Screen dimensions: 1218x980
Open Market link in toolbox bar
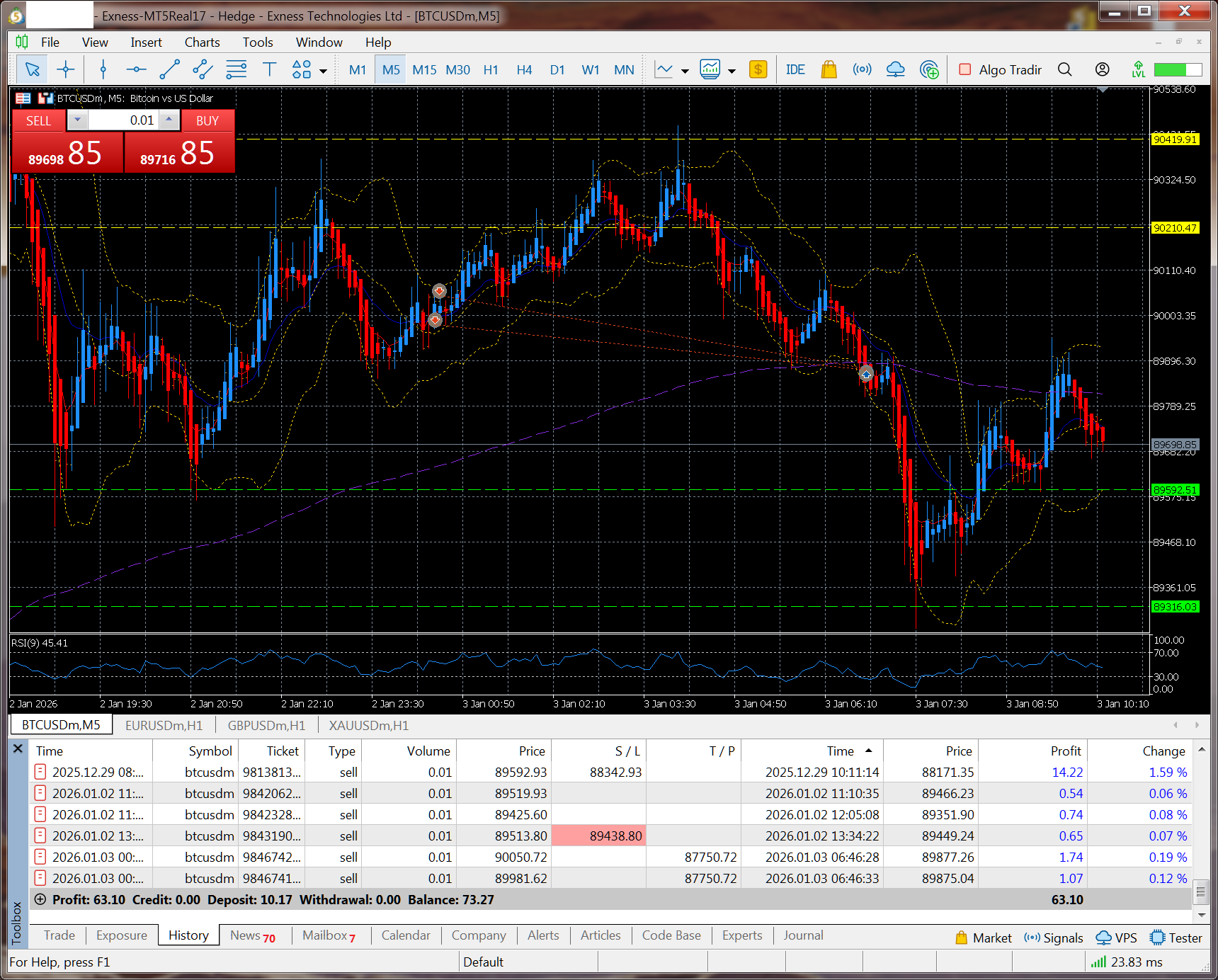984,938
